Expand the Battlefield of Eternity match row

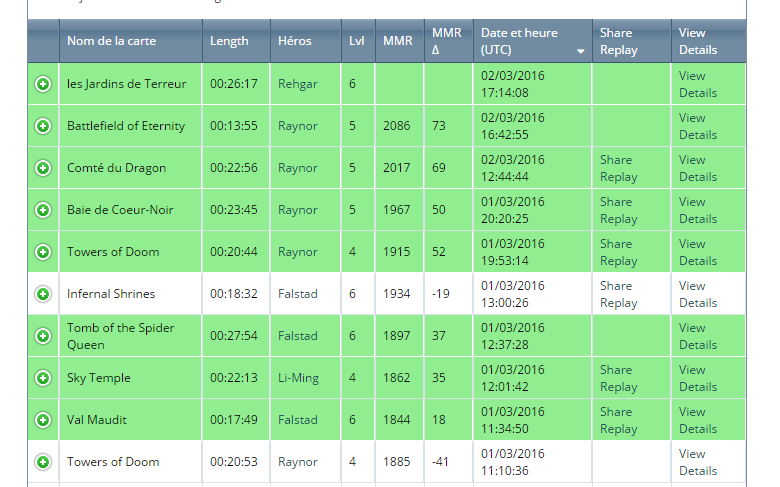pos(43,126)
